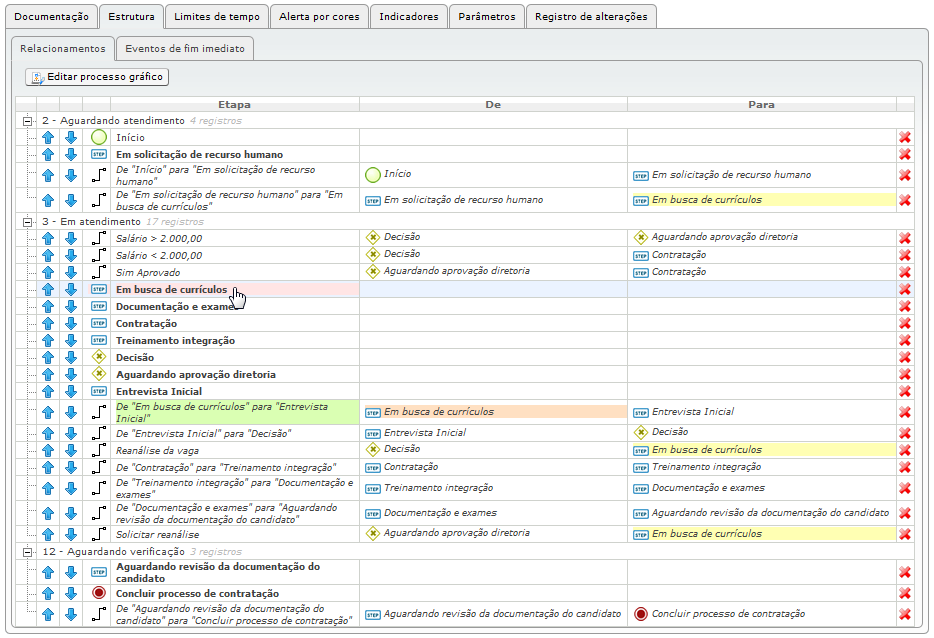
Task: Move Treinamento integração step down
Action: [x=71, y=341]
